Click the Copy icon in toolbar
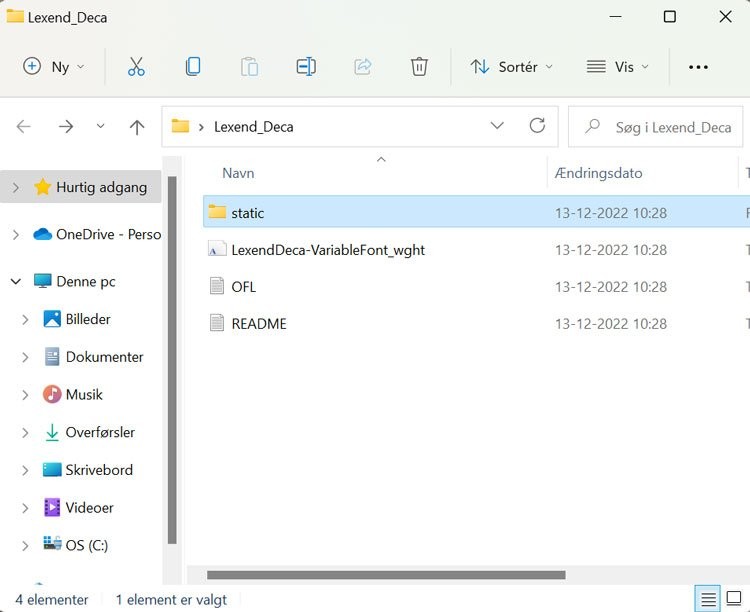 (x=193, y=67)
